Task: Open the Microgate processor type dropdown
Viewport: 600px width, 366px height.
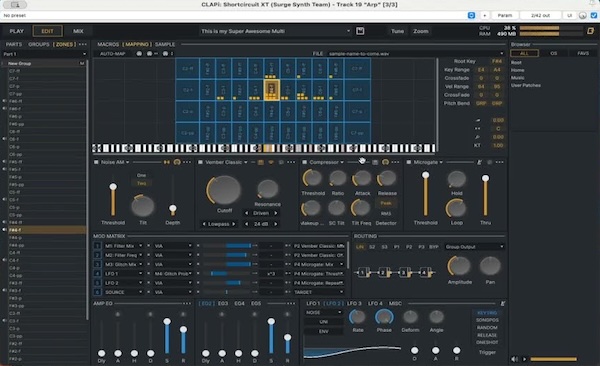Action: click(x=428, y=162)
